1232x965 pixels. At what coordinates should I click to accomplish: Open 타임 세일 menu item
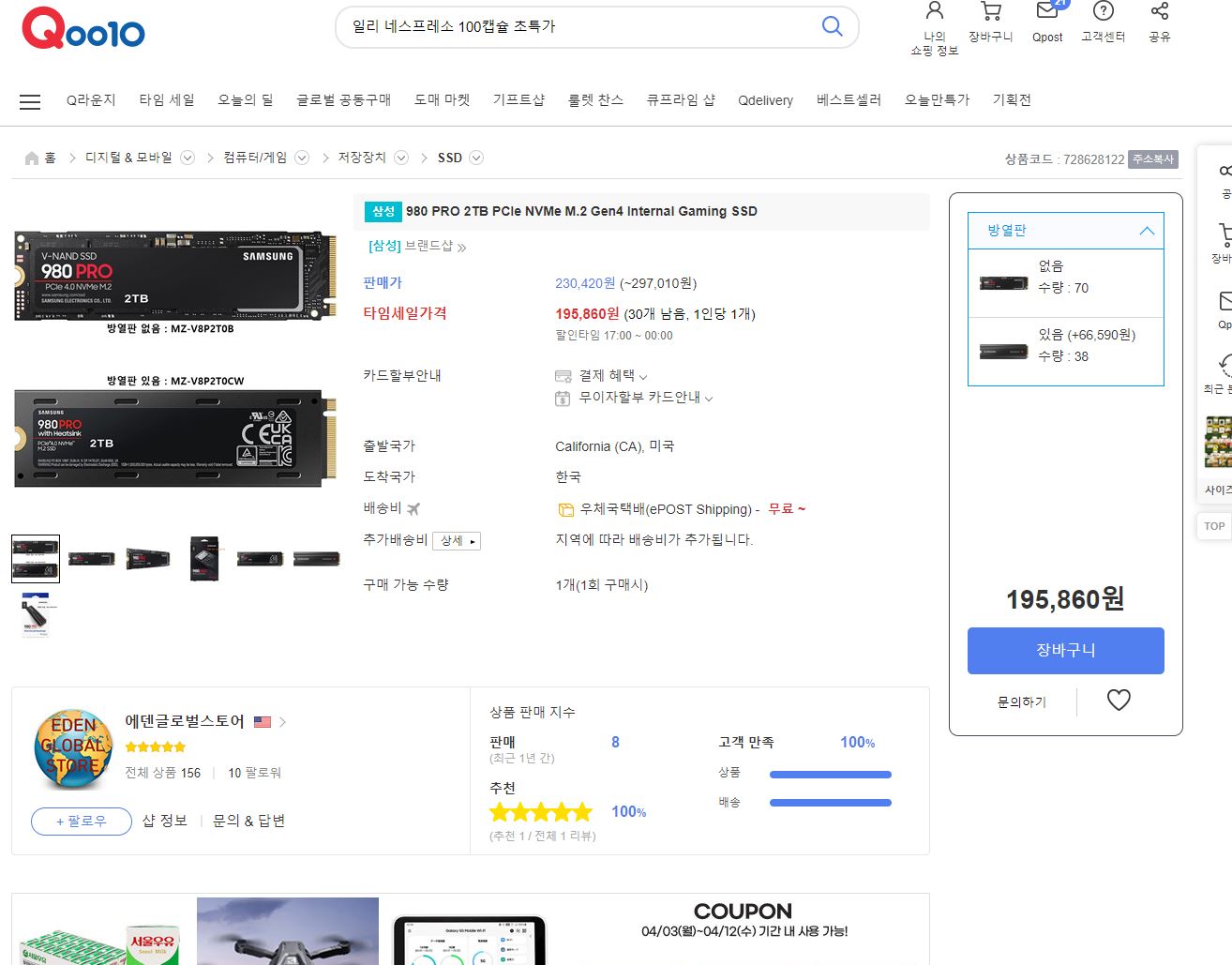(x=167, y=100)
